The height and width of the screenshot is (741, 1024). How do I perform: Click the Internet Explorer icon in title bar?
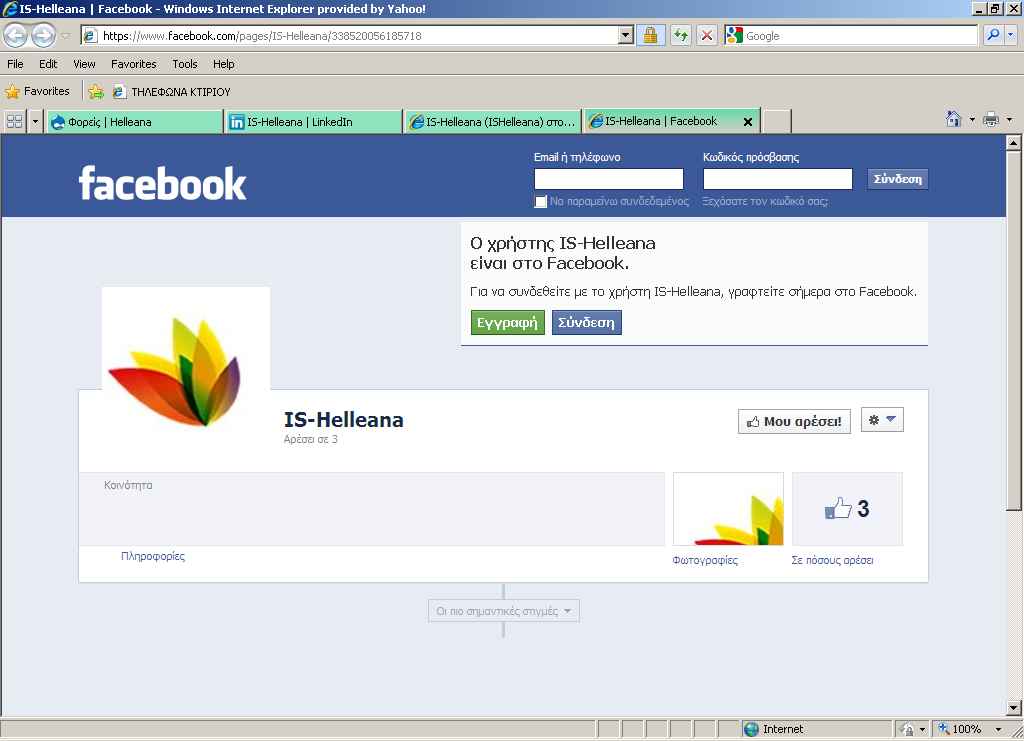pyautogui.click(x=10, y=9)
